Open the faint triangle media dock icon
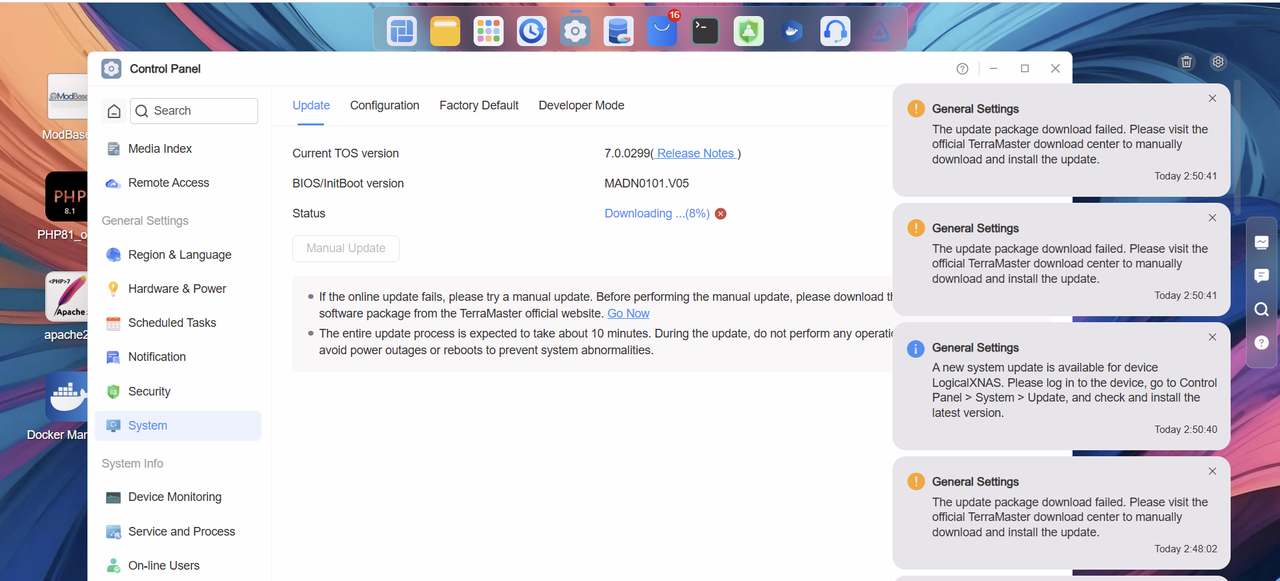The height and width of the screenshot is (581, 1280). pyautogui.click(x=878, y=31)
